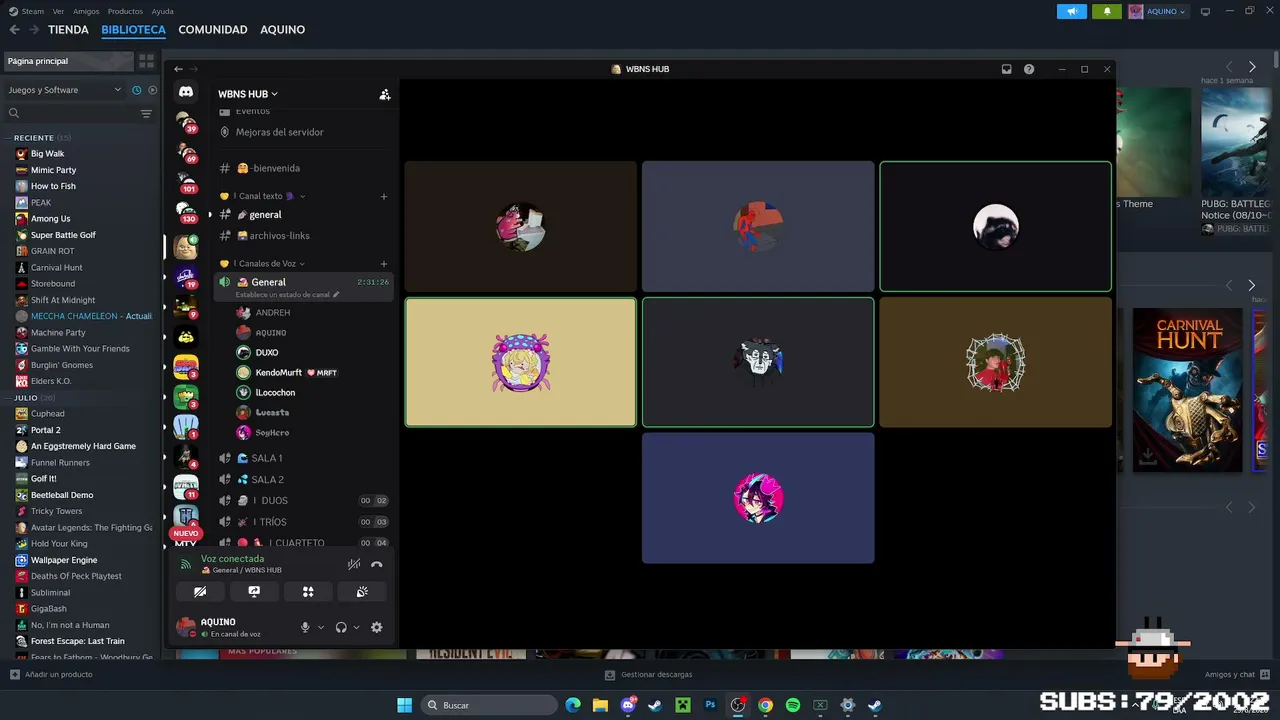1280x720 pixels.
Task: Share your screen in Discord
Action: 254,592
